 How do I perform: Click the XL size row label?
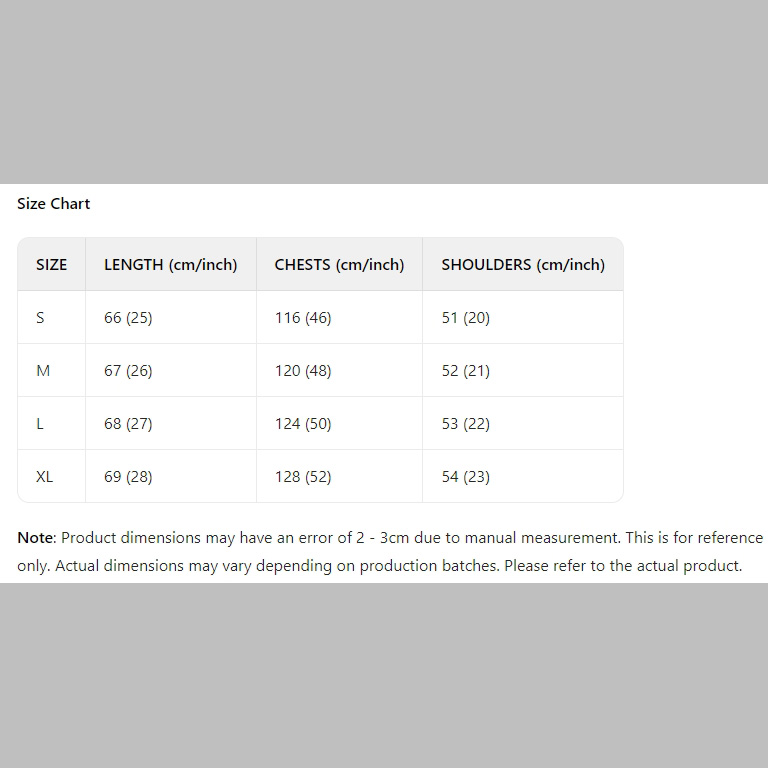(x=45, y=477)
